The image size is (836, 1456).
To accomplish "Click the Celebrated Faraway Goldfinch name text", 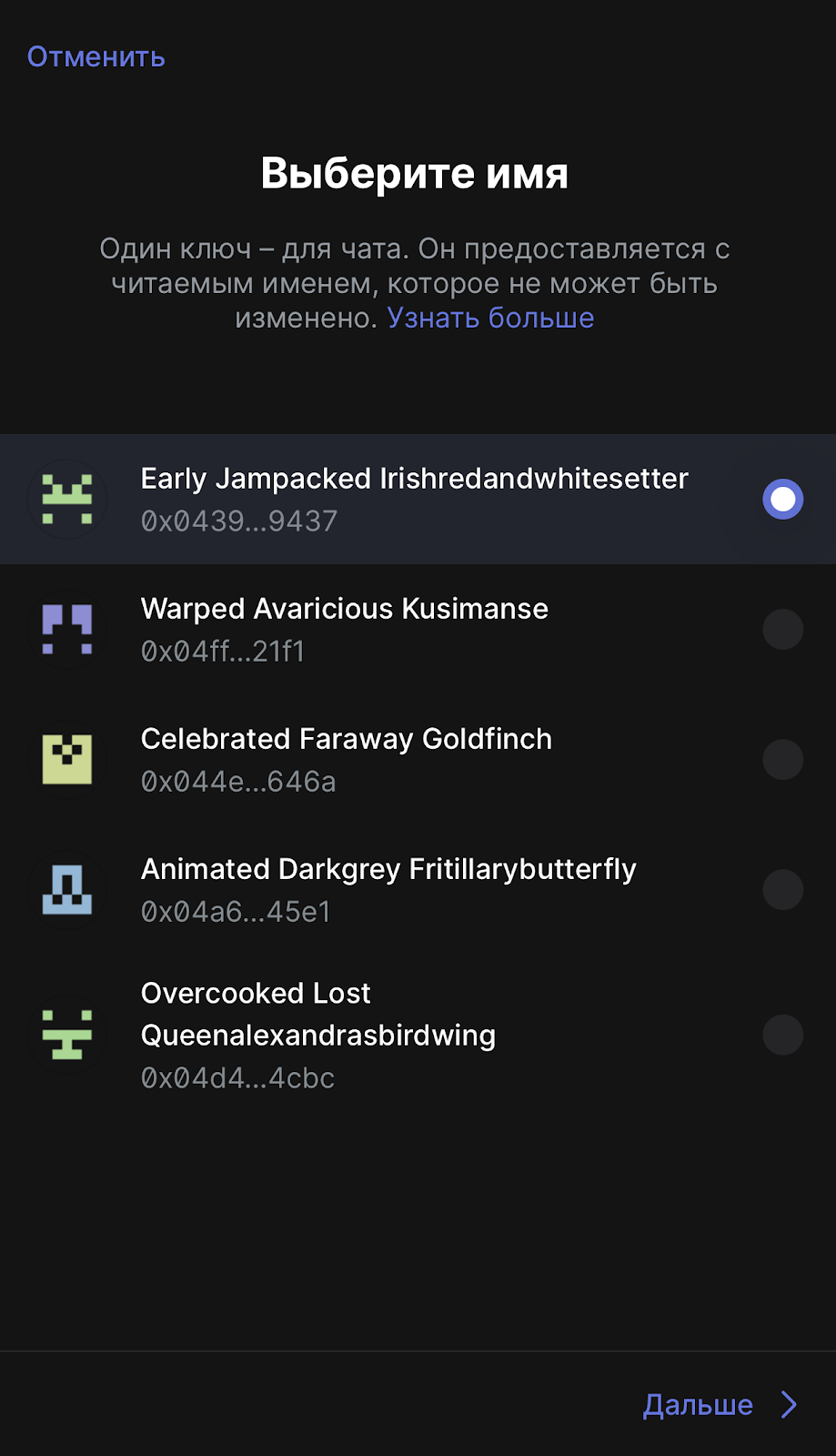I will (x=346, y=739).
